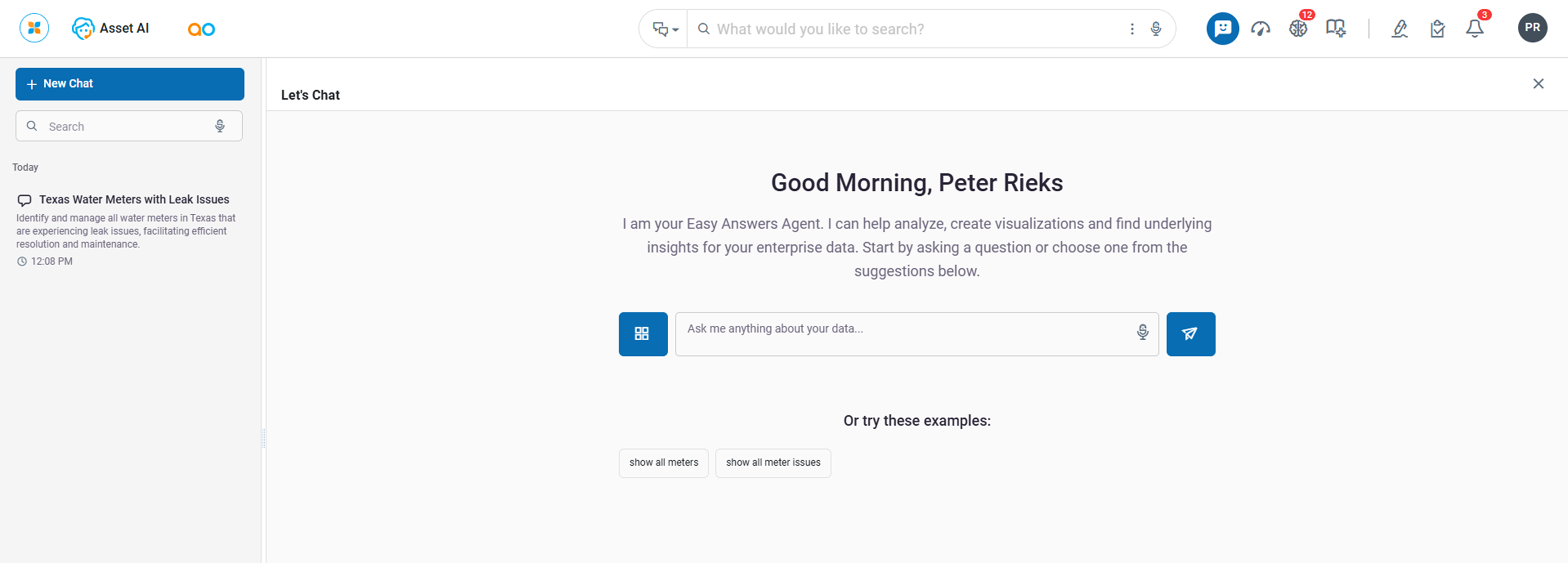Click microphone in sidebar search box

pyautogui.click(x=220, y=126)
